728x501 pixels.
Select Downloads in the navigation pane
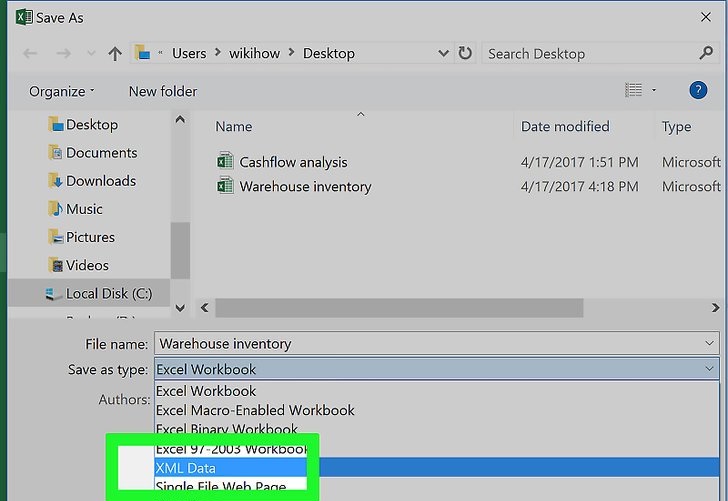click(x=92, y=181)
